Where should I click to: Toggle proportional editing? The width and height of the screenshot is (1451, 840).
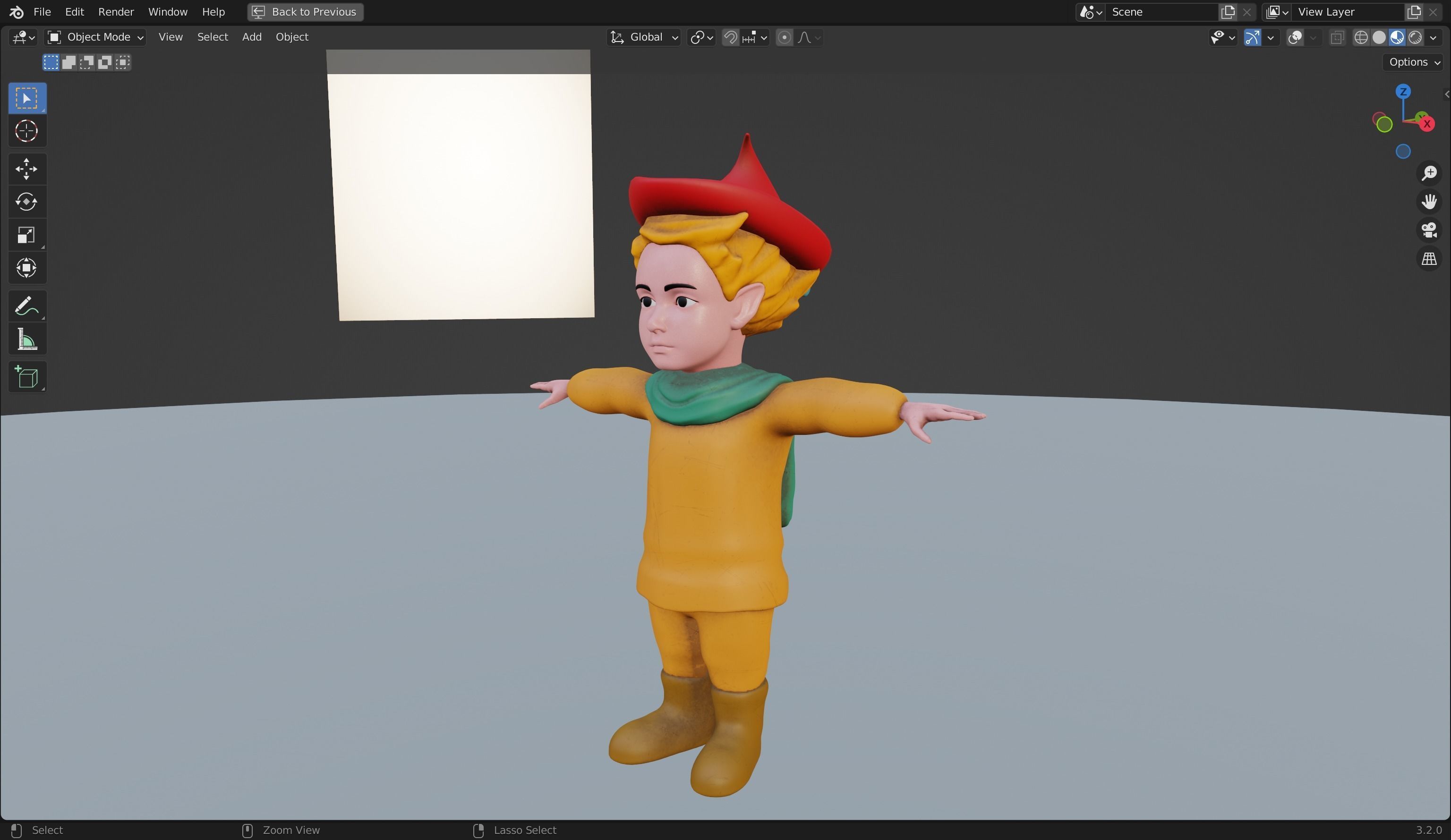pyautogui.click(x=784, y=37)
